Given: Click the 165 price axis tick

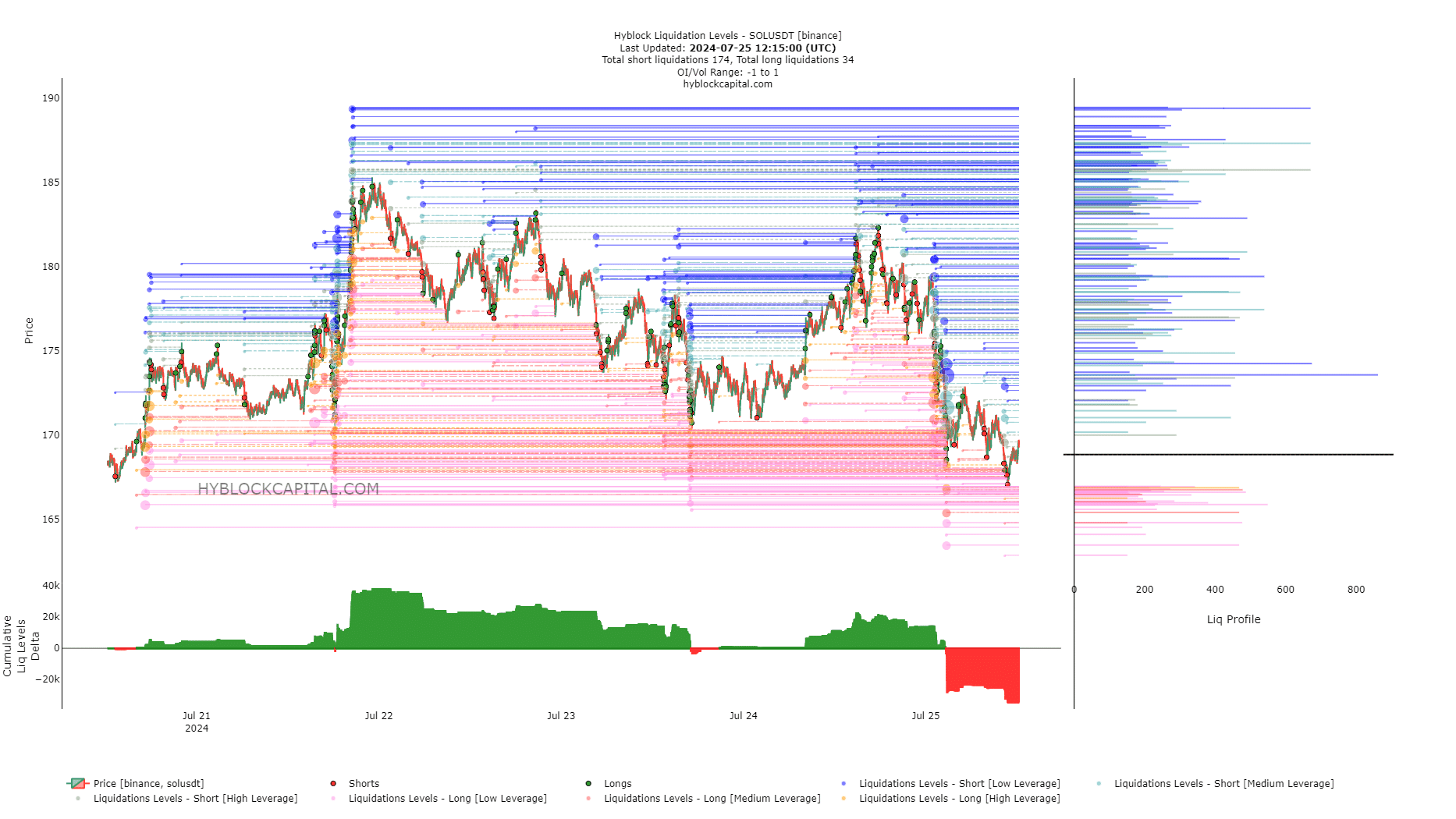Looking at the screenshot, I should tap(51, 519).
